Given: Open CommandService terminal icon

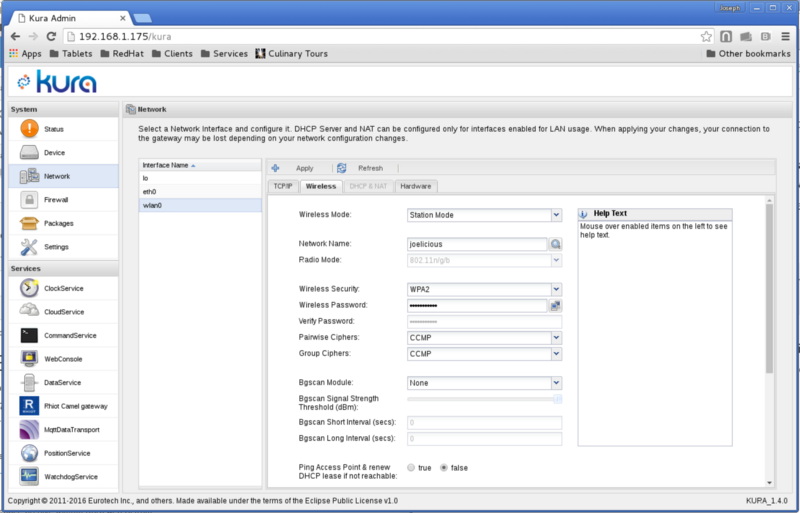Looking at the screenshot, I should click(x=29, y=335).
